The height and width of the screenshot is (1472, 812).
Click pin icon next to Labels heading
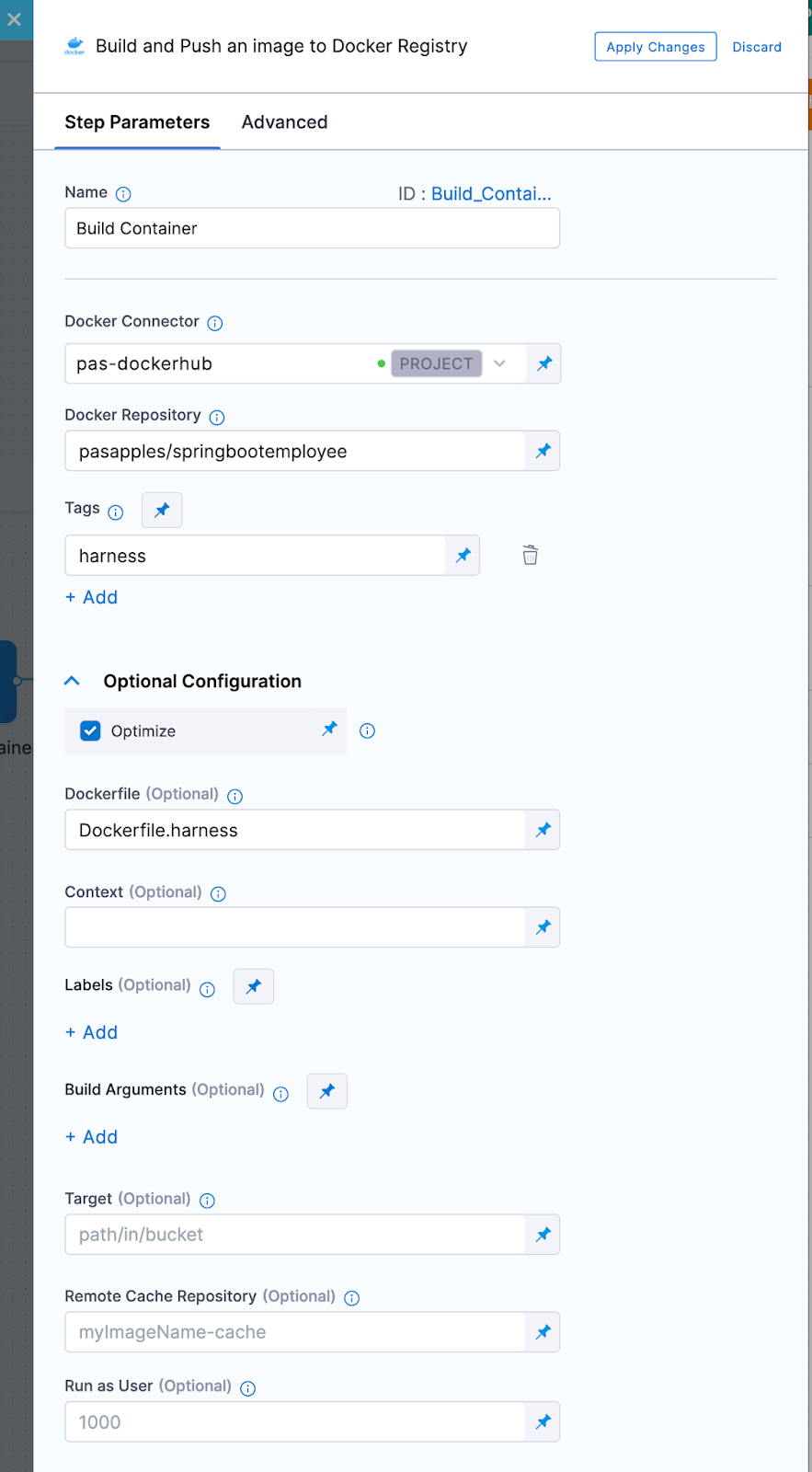click(x=254, y=986)
